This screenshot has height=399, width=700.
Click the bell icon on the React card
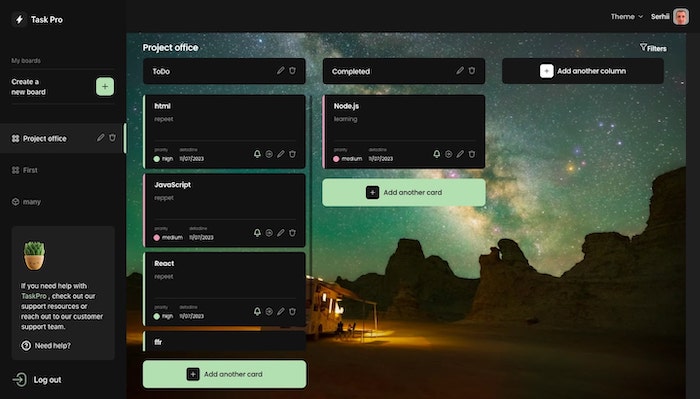tap(257, 312)
